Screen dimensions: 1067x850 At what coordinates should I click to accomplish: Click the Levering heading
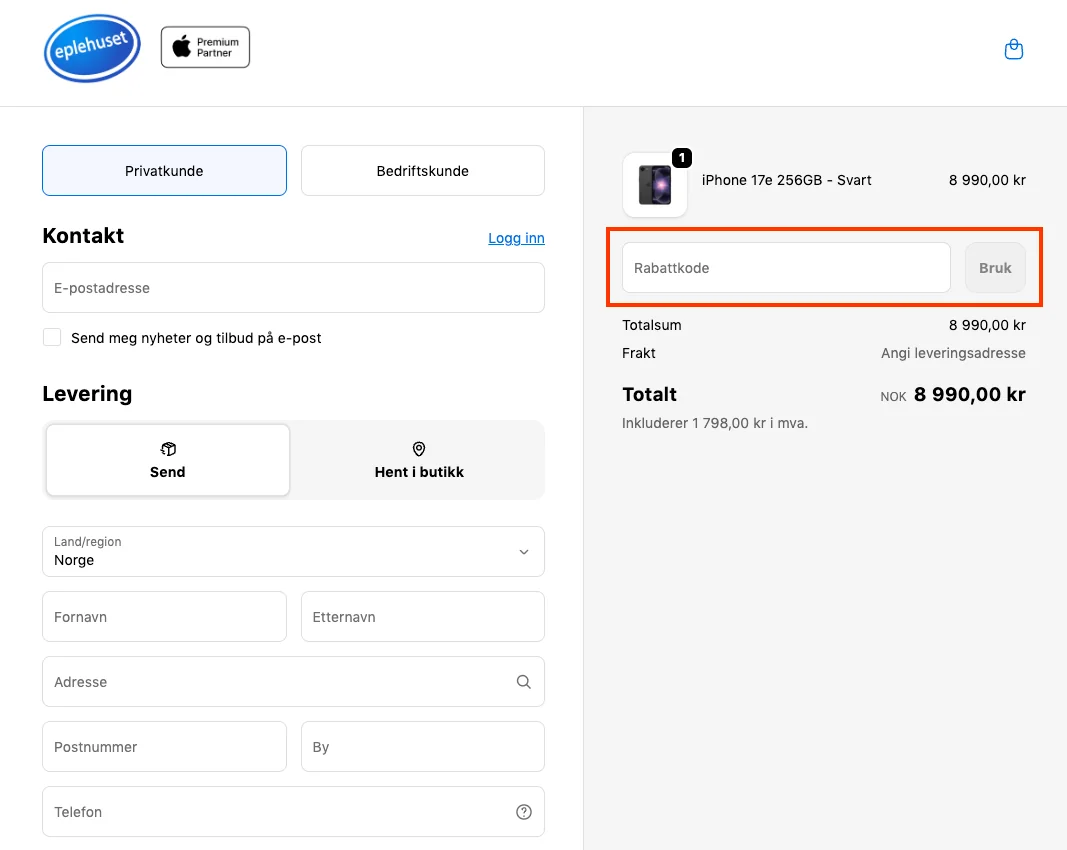(x=87, y=393)
